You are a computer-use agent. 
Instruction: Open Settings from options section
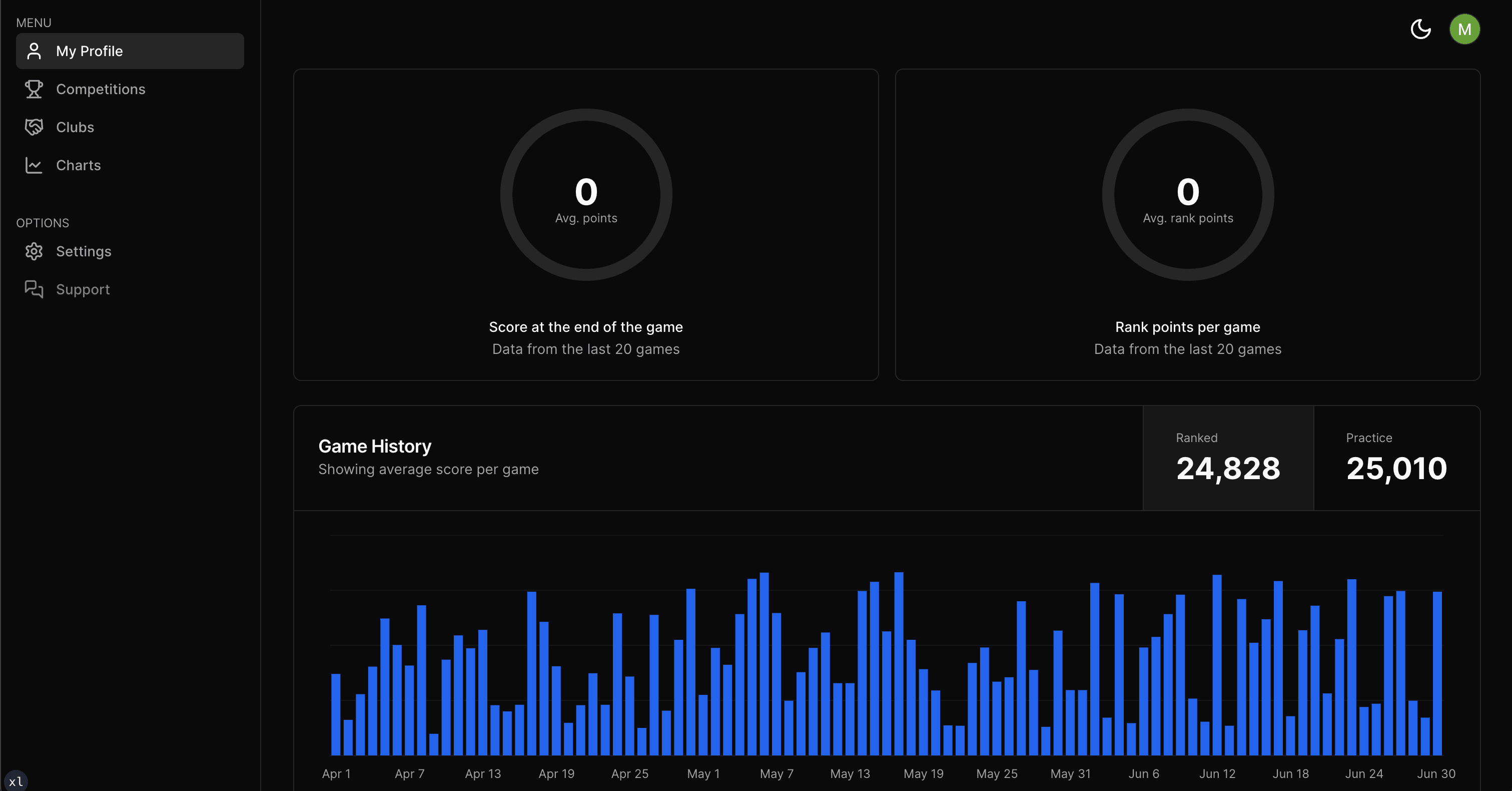(84, 251)
